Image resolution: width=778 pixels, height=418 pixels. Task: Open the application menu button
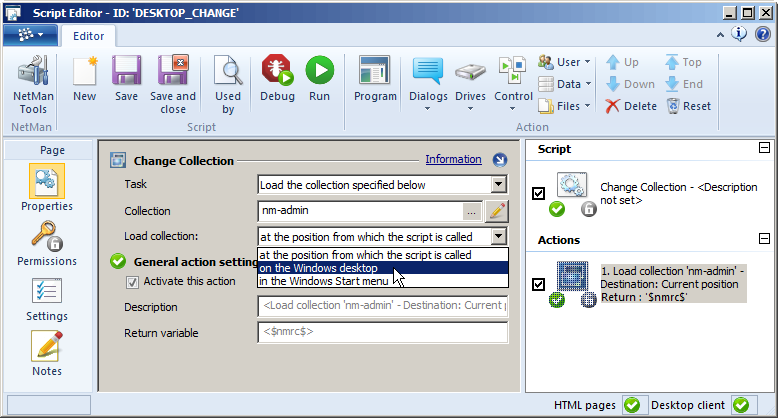point(31,35)
